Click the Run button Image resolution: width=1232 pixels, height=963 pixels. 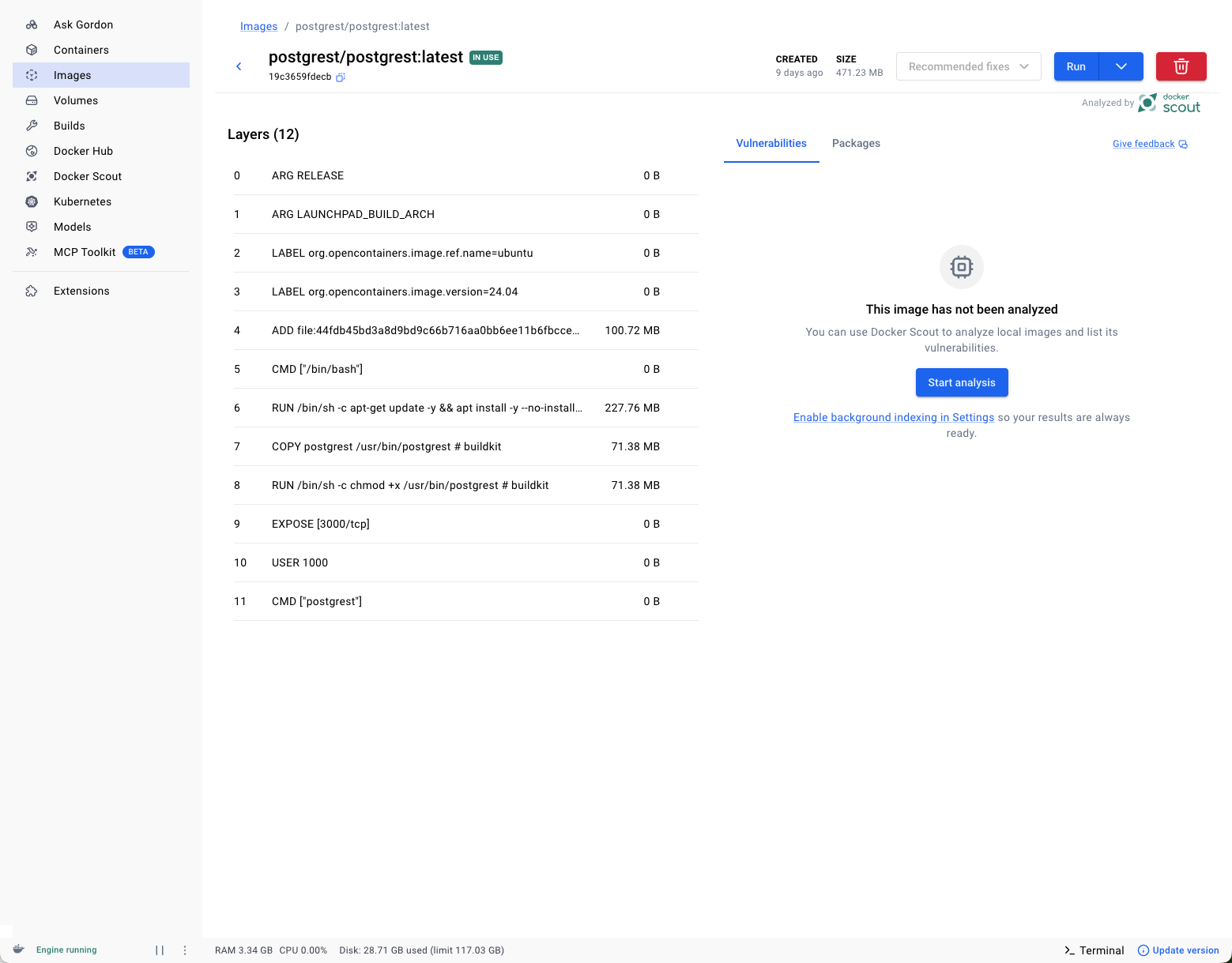pyautogui.click(x=1076, y=66)
